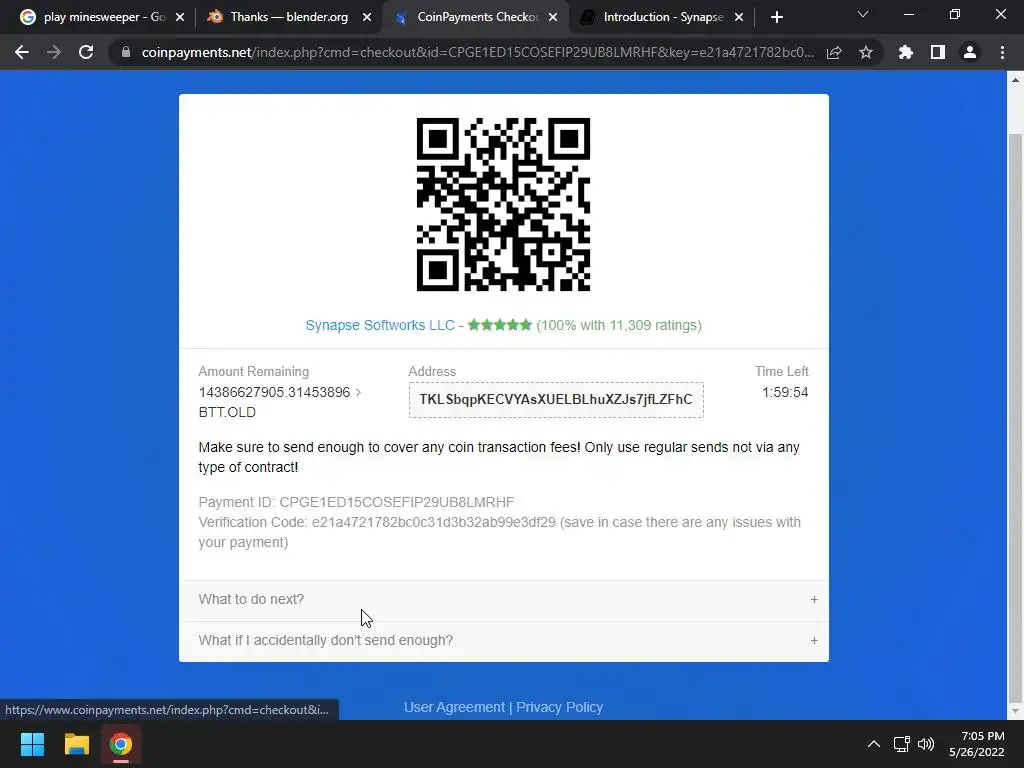Click the Payment ID line
This screenshot has width=1024, height=768.
356,502
